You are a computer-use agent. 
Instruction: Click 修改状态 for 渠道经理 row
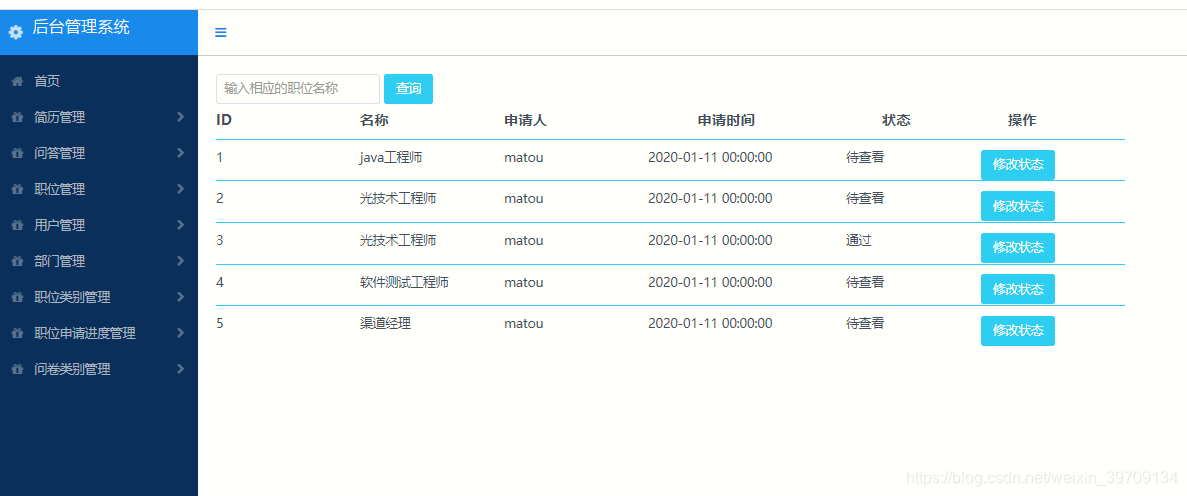coord(1017,331)
